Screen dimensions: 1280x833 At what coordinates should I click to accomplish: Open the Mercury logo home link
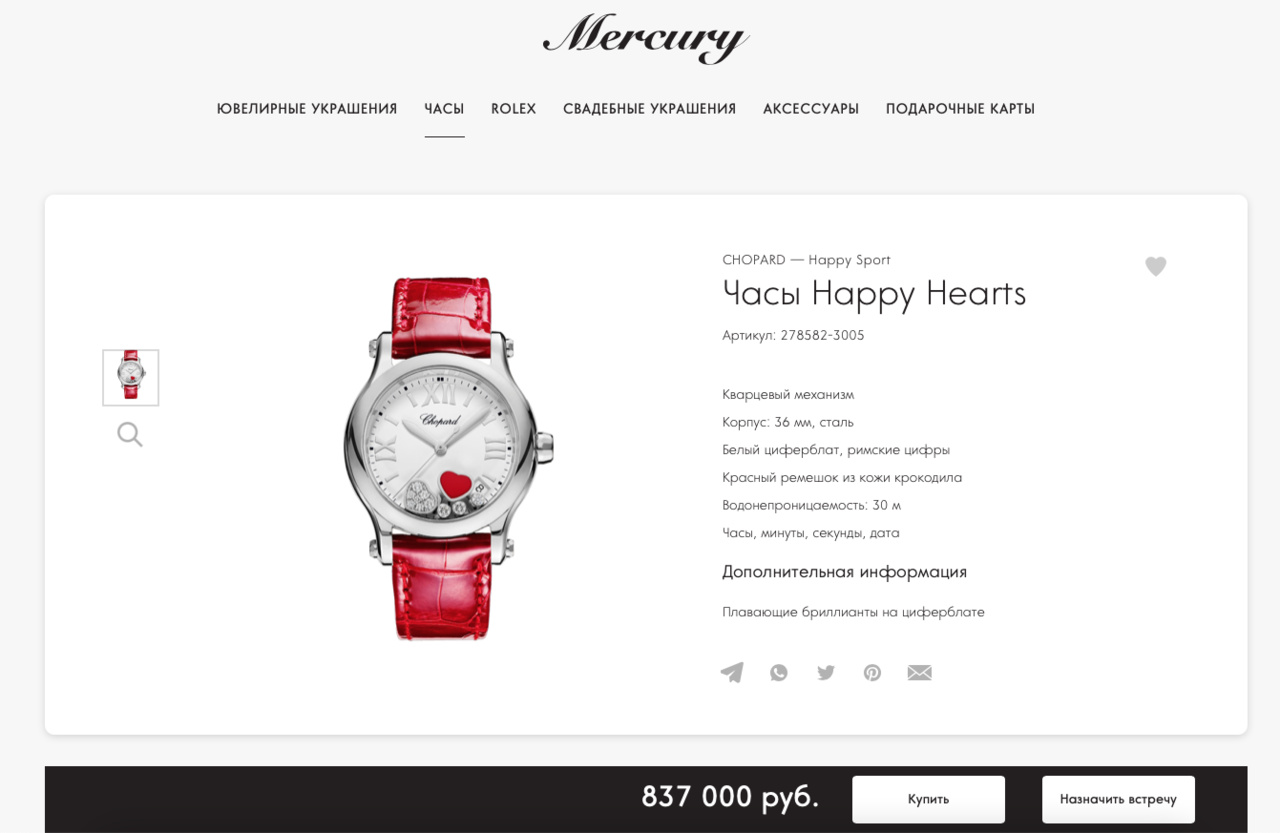(x=646, y=38)
